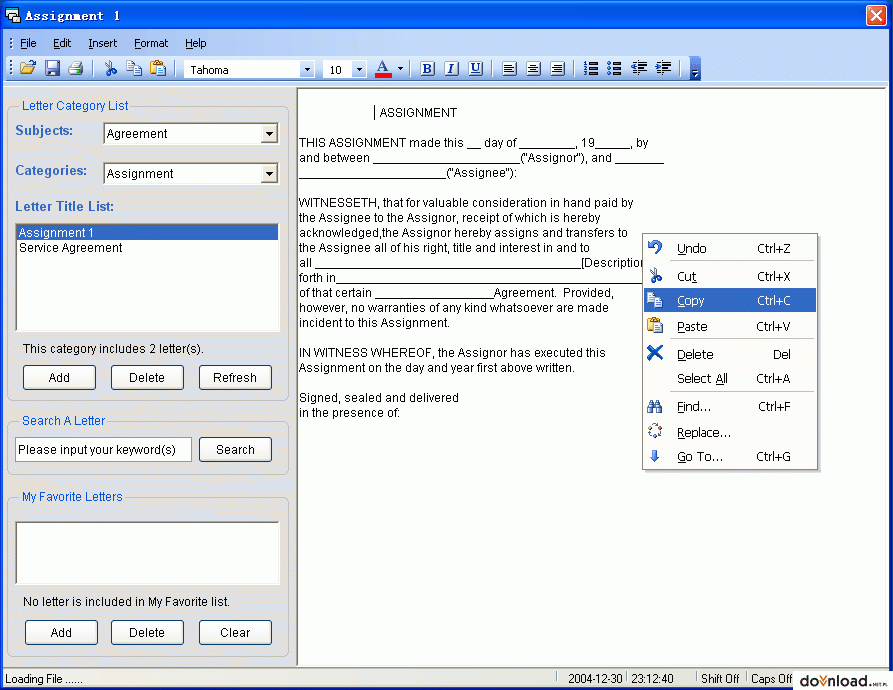This screenshot has height=690, width=893.
Task: Expand the Subjects dropdown set to Agreement
Action: tap(269, 134)
